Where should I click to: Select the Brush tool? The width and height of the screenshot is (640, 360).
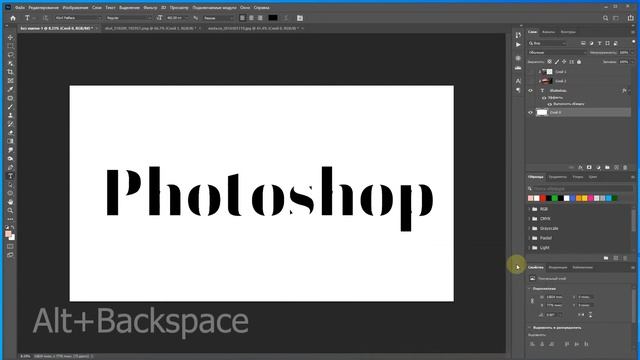[10, 107]
